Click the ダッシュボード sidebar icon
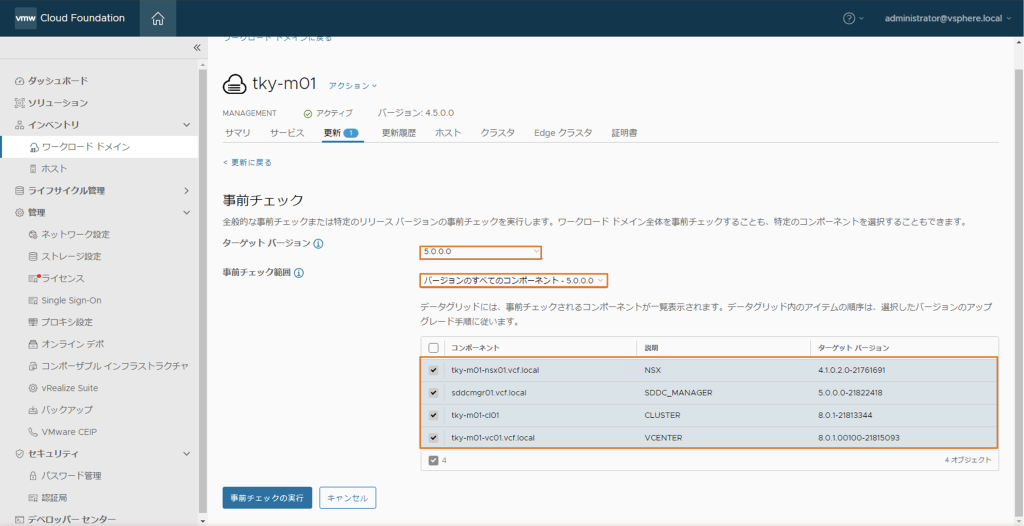This screenshot has height=526, width=1024. 19,81
